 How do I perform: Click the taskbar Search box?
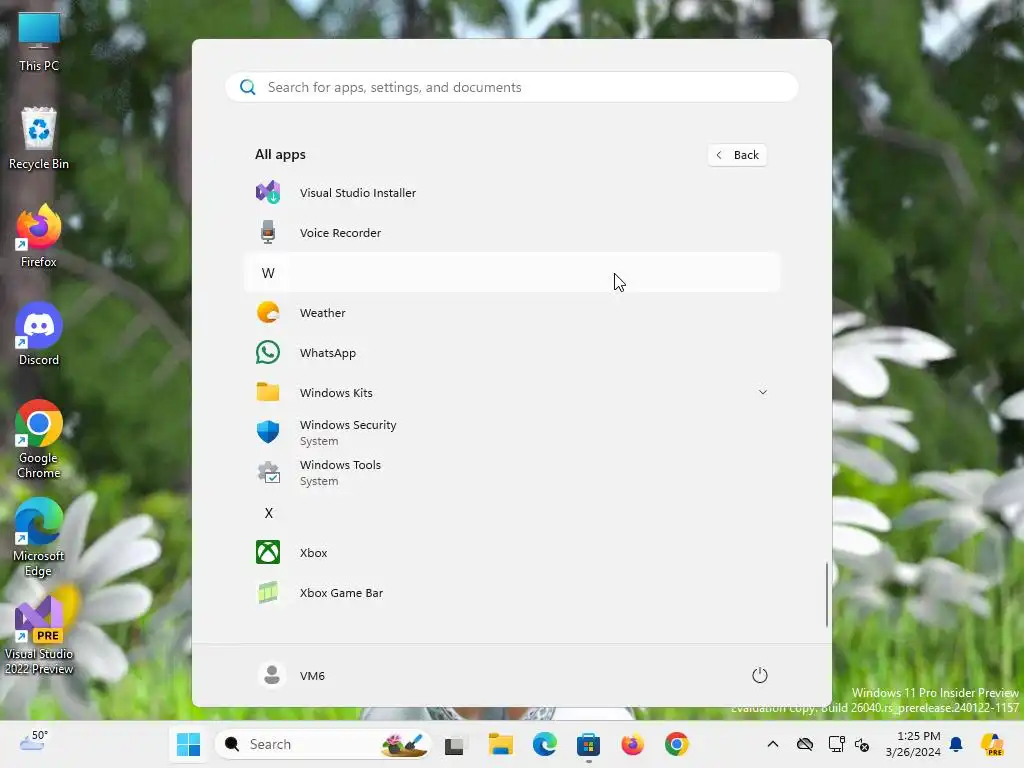pyautogui.click(x=323, y=744)
